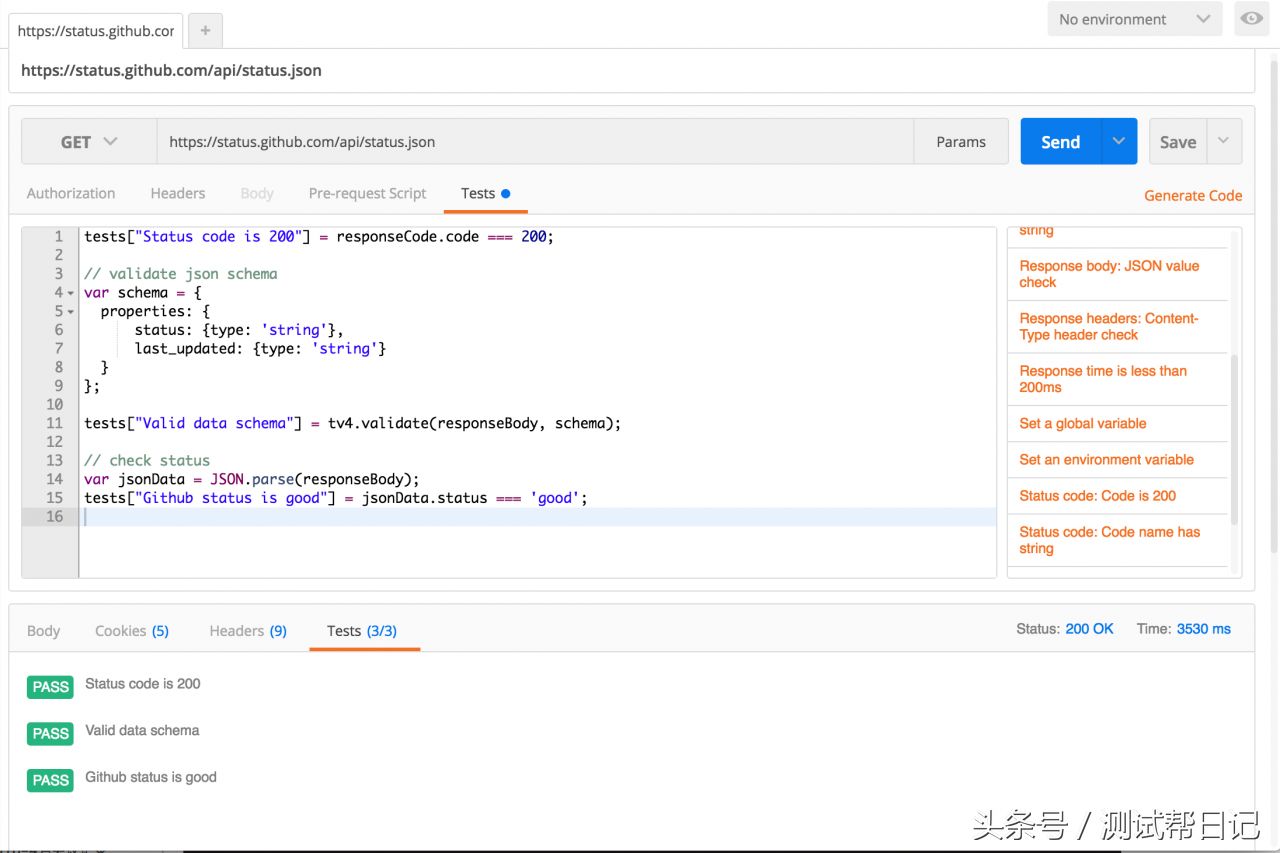Click line number 11 in the gutter

(x=54, y=424)
